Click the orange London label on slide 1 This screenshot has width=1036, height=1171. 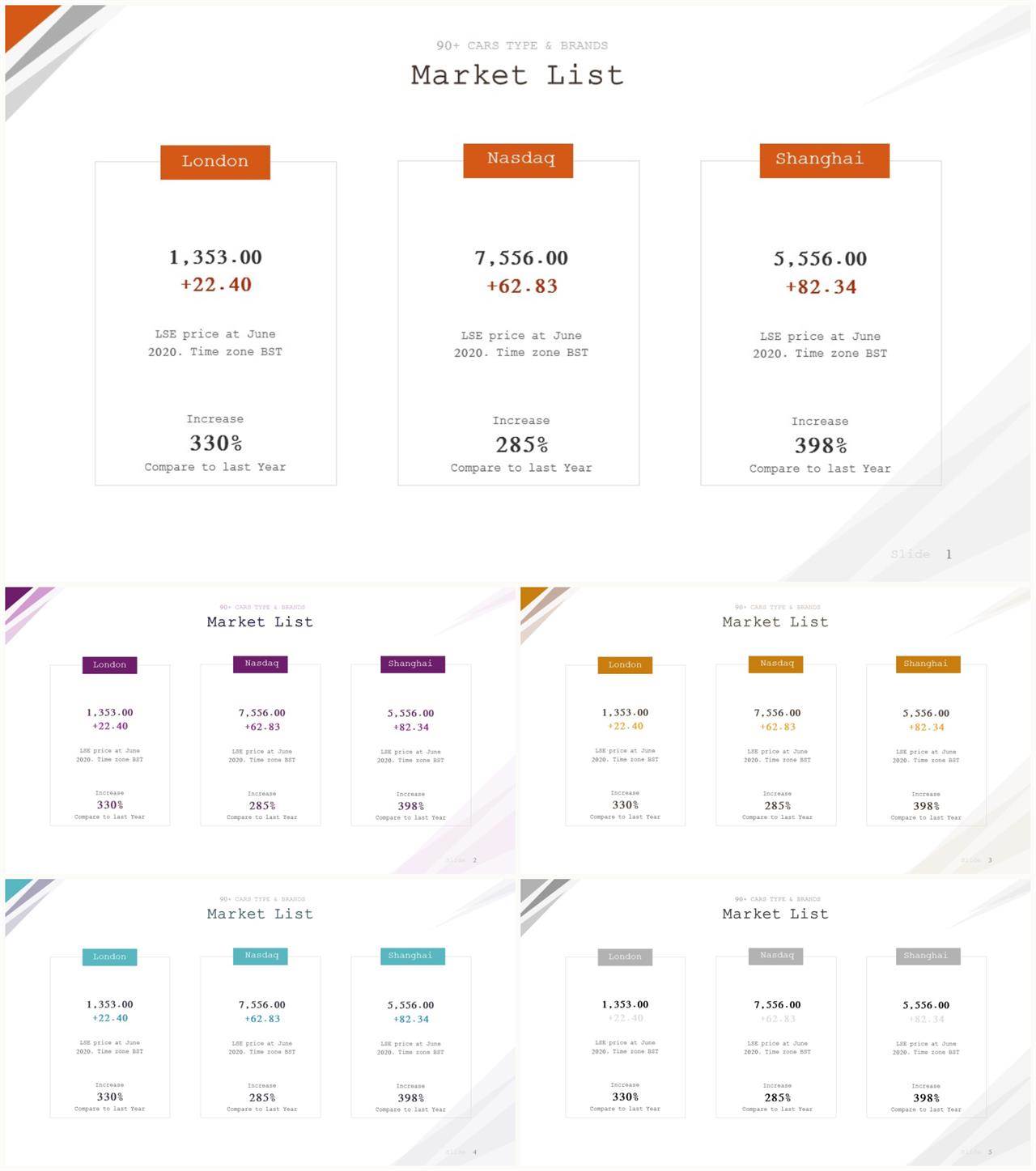coord(215,162)
